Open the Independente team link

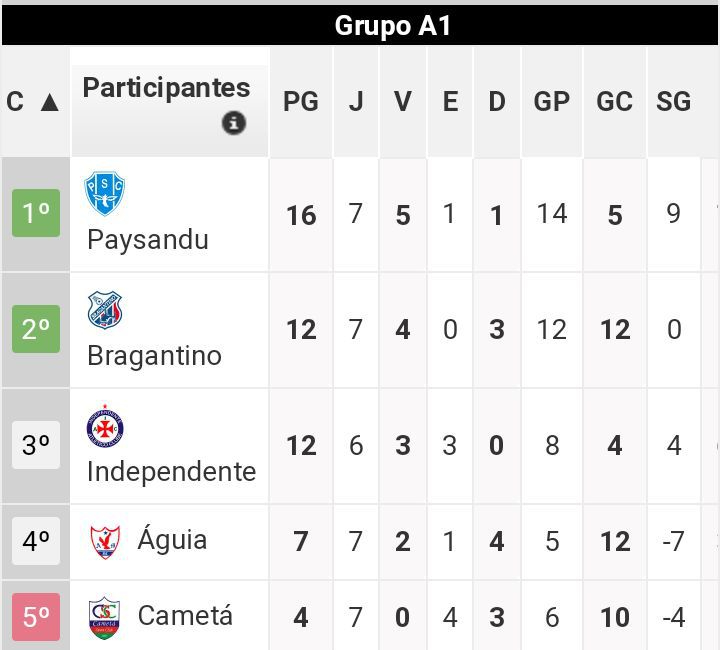[171, 471]
